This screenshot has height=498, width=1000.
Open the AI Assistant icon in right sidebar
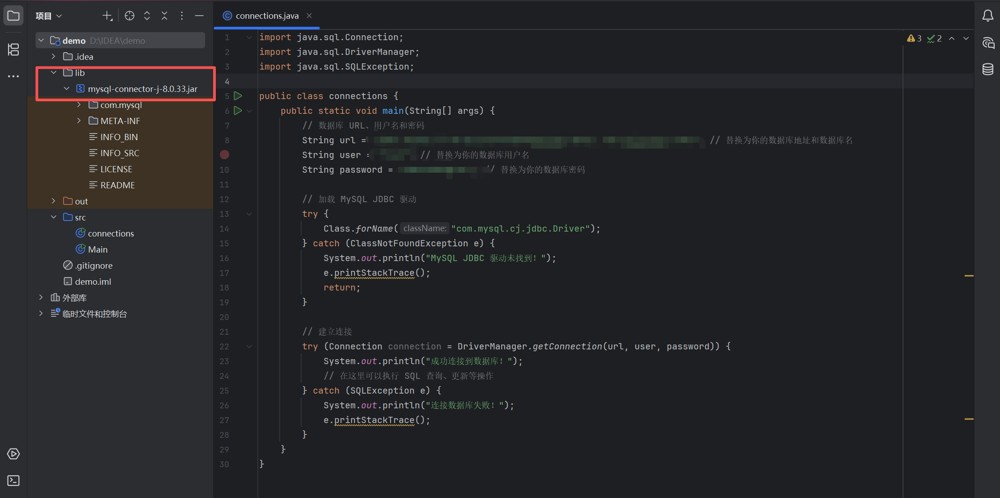tap(987, 43)
